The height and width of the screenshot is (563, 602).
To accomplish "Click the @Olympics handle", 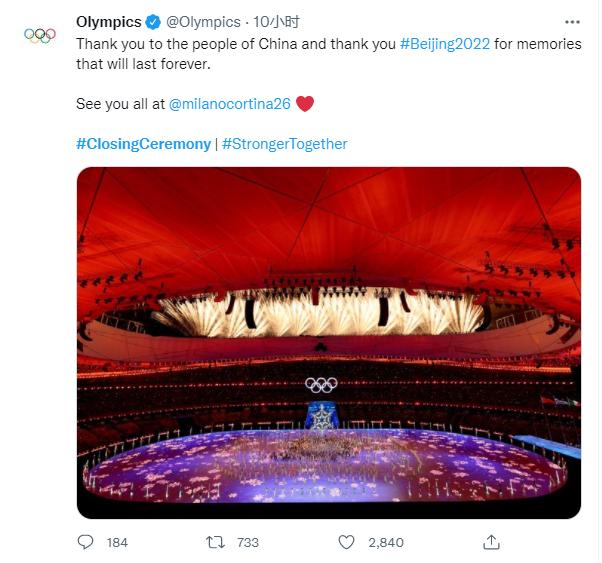I will pyautogui.click(x=203, y=22).
